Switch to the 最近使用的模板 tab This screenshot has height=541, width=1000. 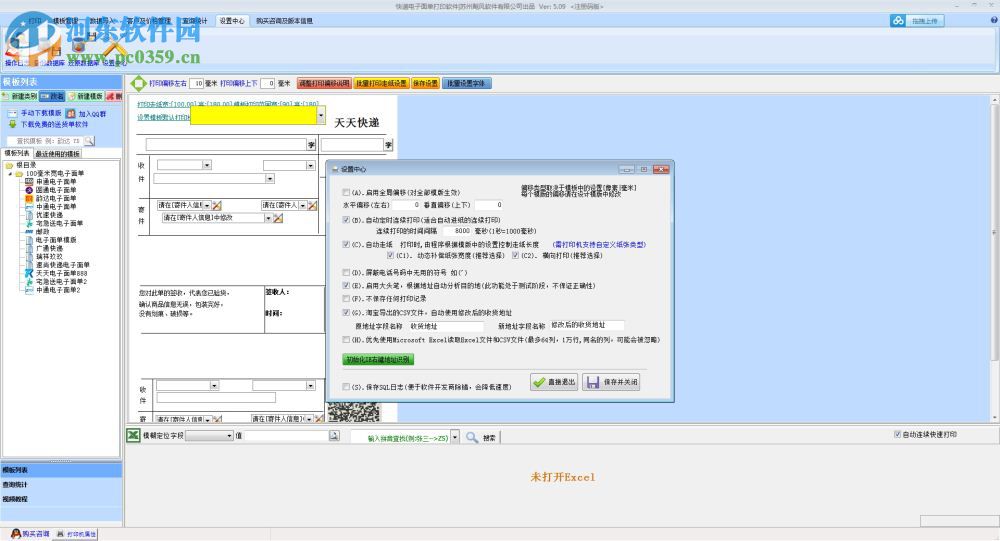tap(57, 154)
